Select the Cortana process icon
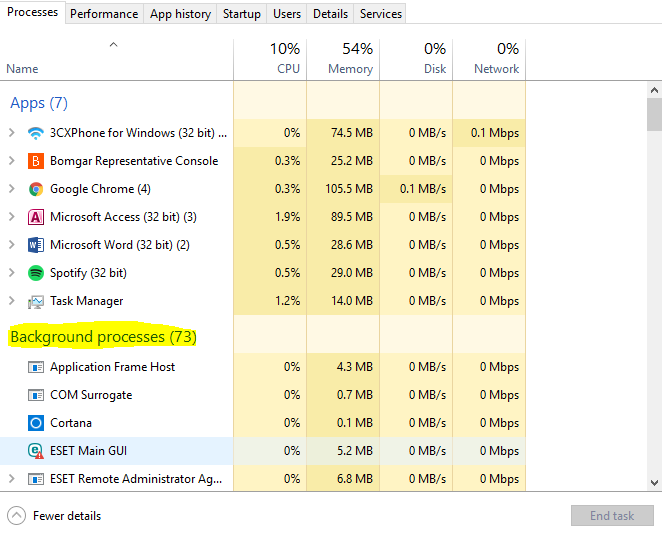Viewport: 662px width, 533px height. [36, 423]
